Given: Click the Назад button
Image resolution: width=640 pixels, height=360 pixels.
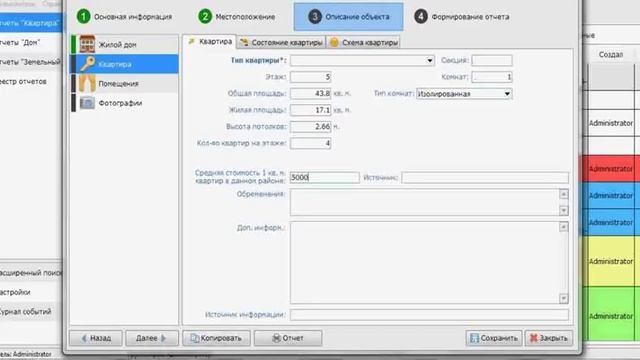Looking at the screenshot, I should pyautogui.click(x=96, y=338).
